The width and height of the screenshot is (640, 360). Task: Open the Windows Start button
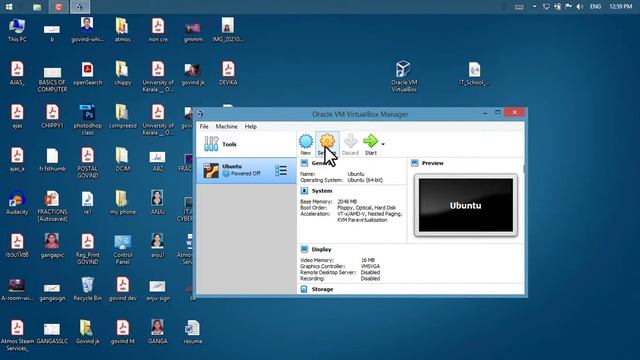coord(9,7)
